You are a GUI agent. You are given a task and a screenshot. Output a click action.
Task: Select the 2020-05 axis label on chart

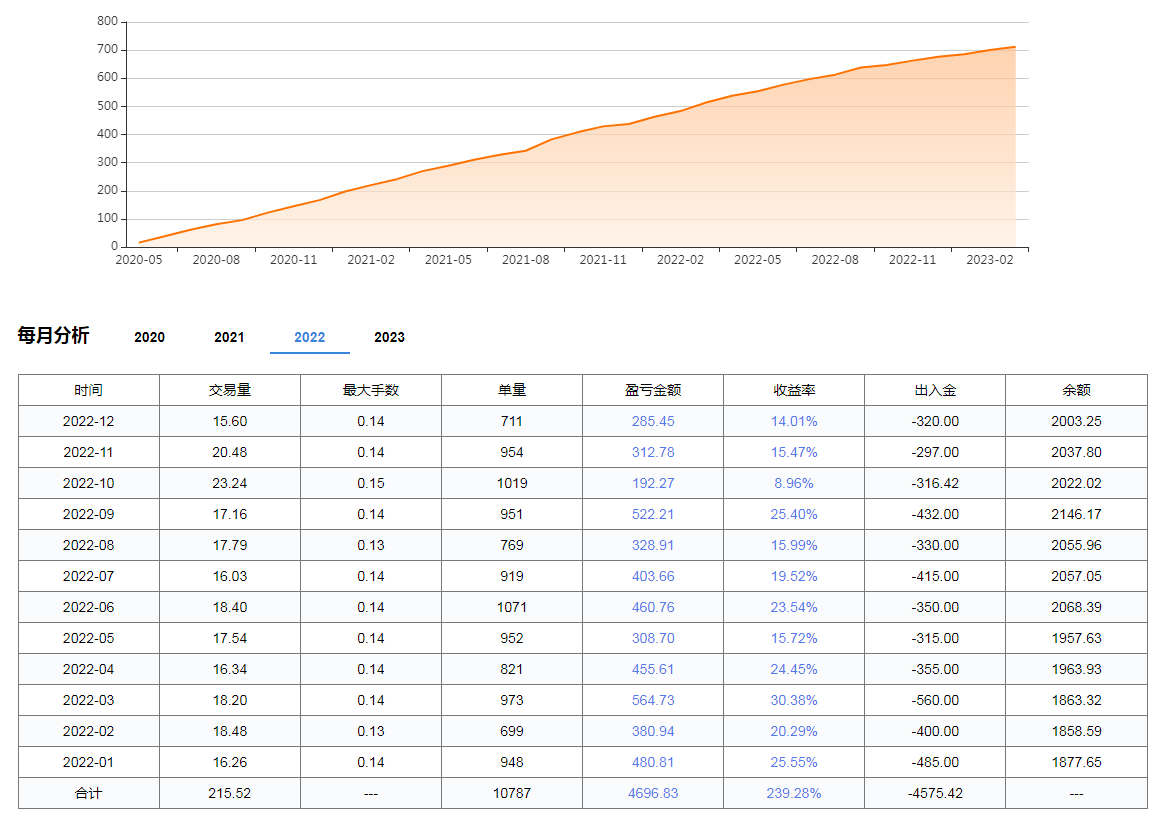(140, 259)
